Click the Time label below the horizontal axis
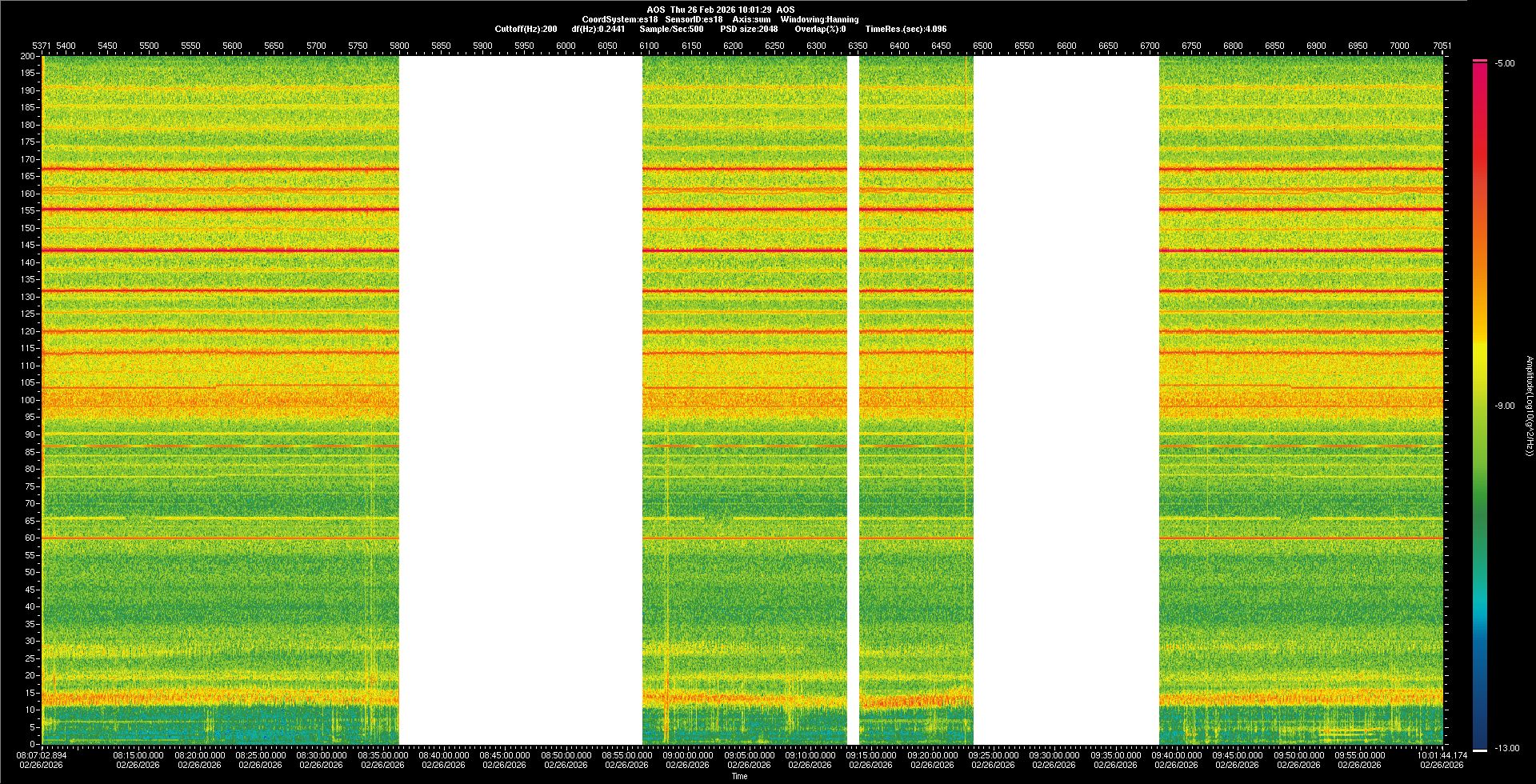The width and height of the screenshot is (1536, 784). coord(739,776)
